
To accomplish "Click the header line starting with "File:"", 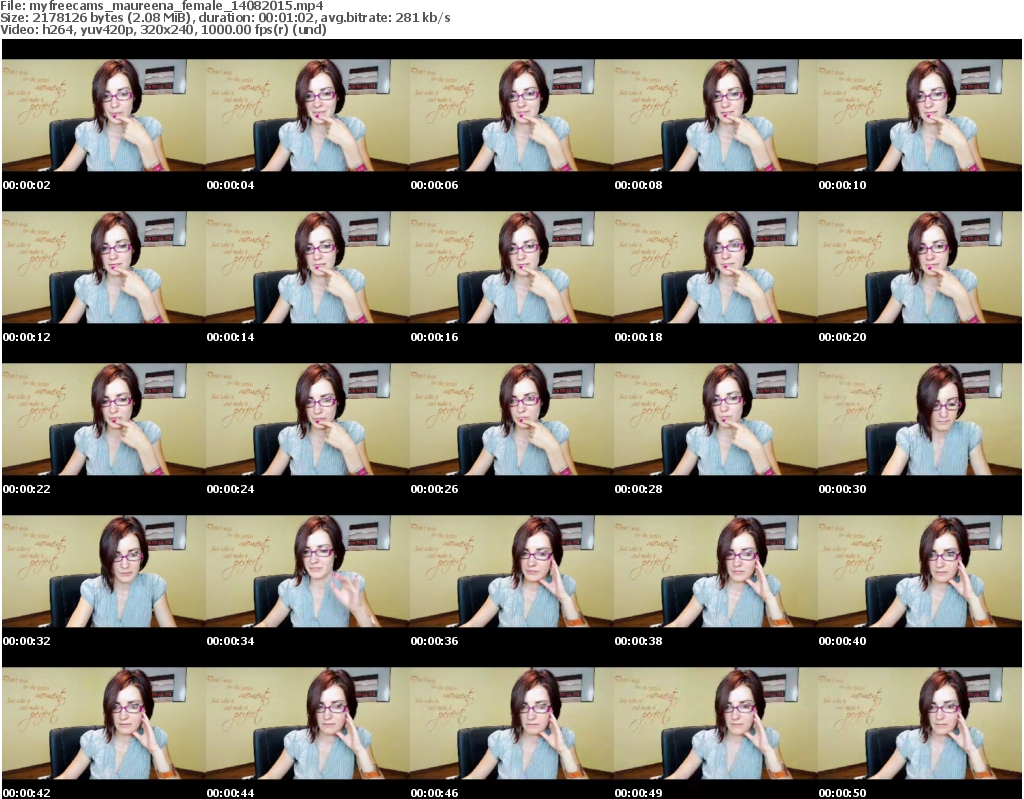I will (x=162, y=6).
